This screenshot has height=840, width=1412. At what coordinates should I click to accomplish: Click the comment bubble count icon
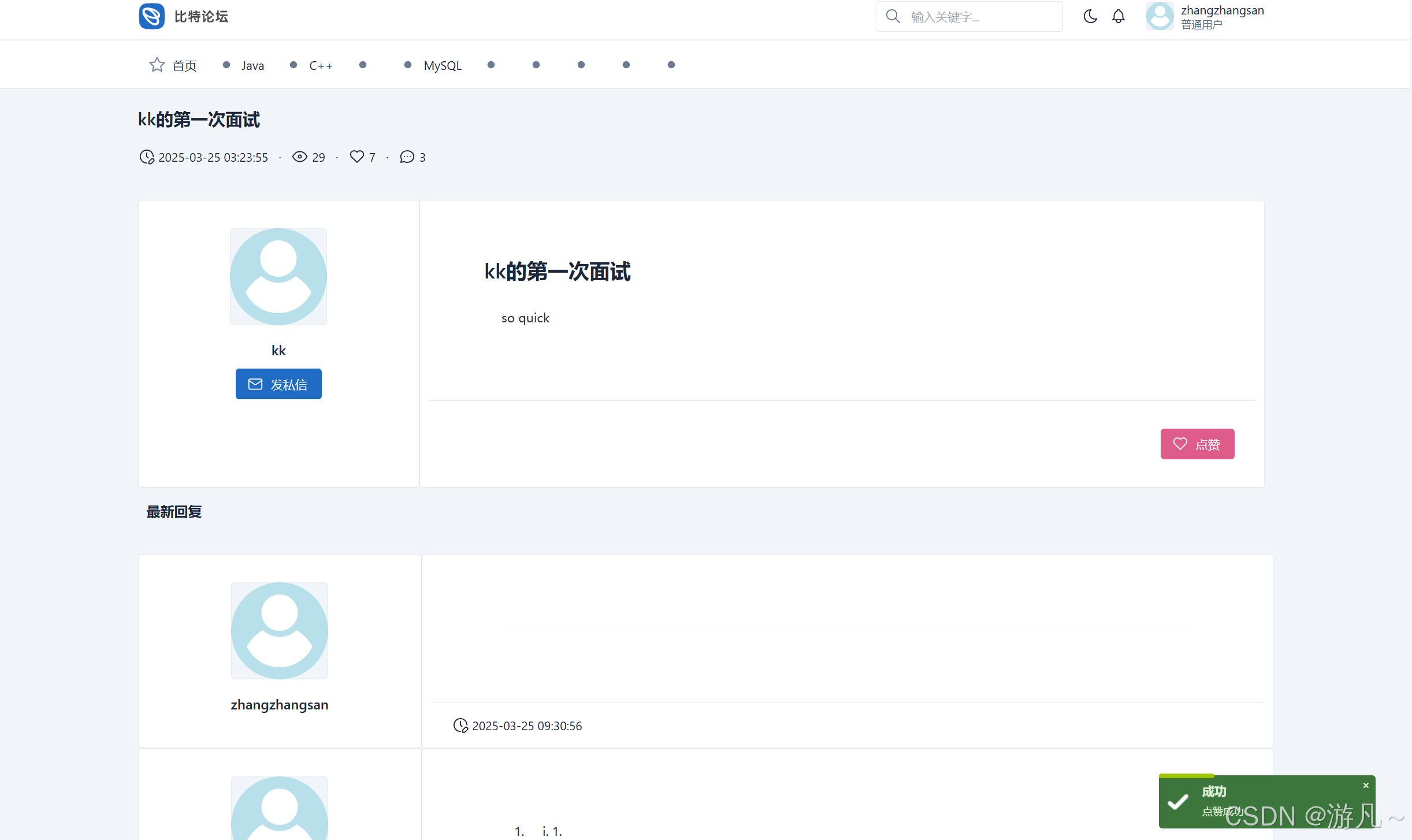pos(407,157)
